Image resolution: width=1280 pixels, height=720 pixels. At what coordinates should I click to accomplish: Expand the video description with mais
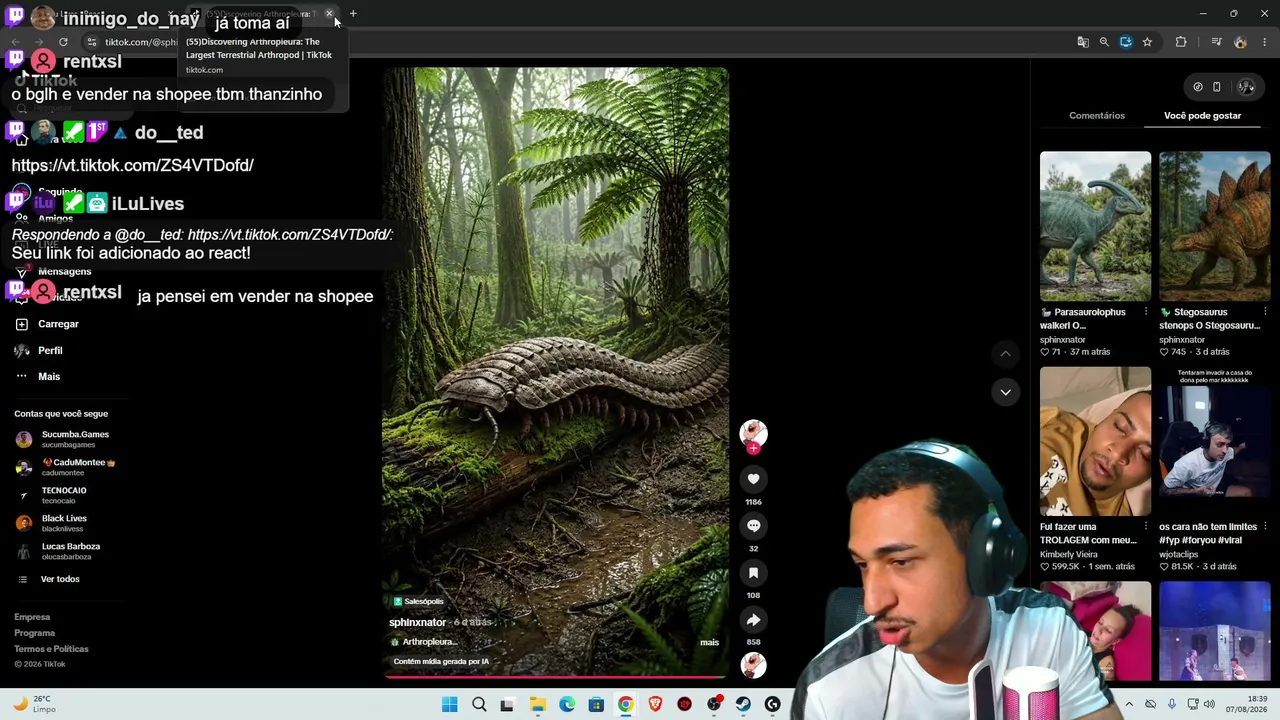click(x=709, y=642)
